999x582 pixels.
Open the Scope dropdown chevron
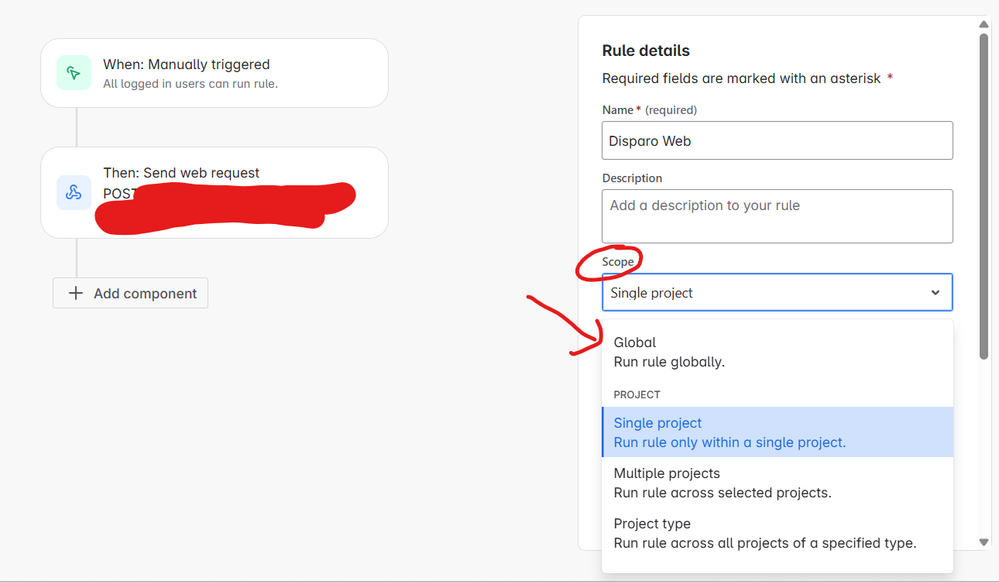click(936, 292)
